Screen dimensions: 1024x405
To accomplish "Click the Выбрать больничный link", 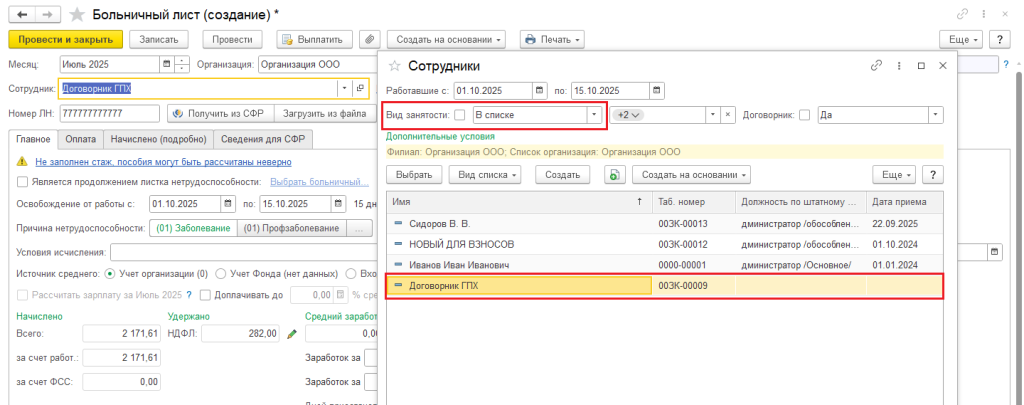I will pos(316,182).
